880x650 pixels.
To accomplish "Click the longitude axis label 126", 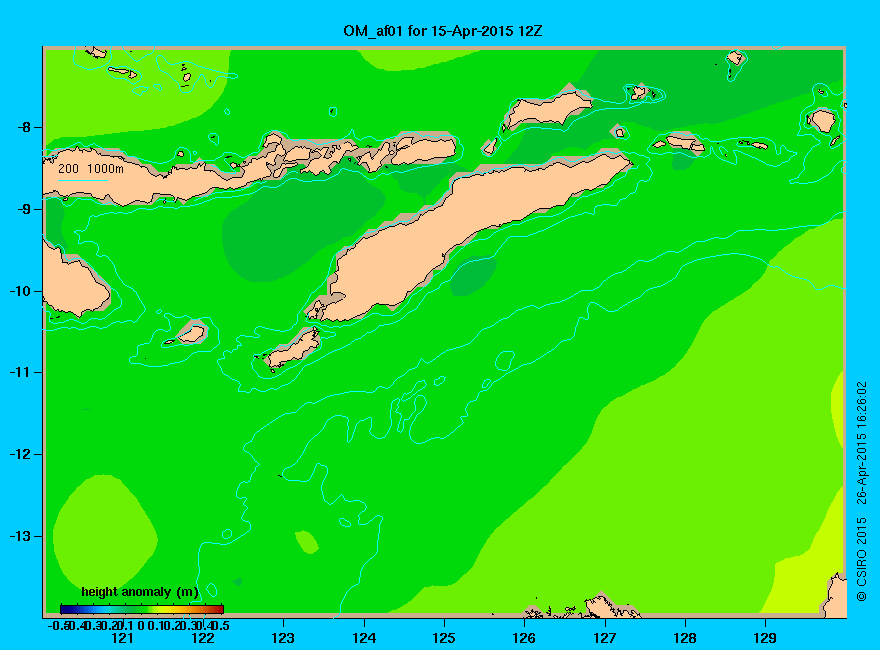I will pyautogui.click(x=524, y=638).
